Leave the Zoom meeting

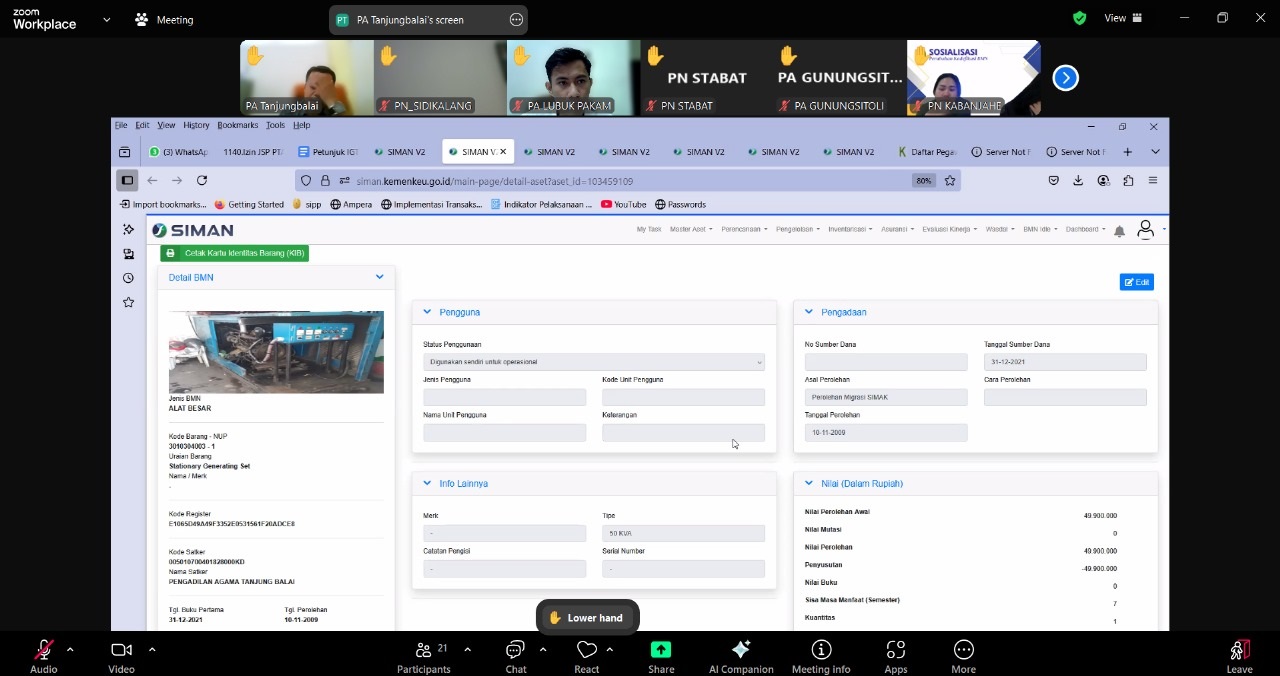pyautogui.click(x=1239, y=655)
